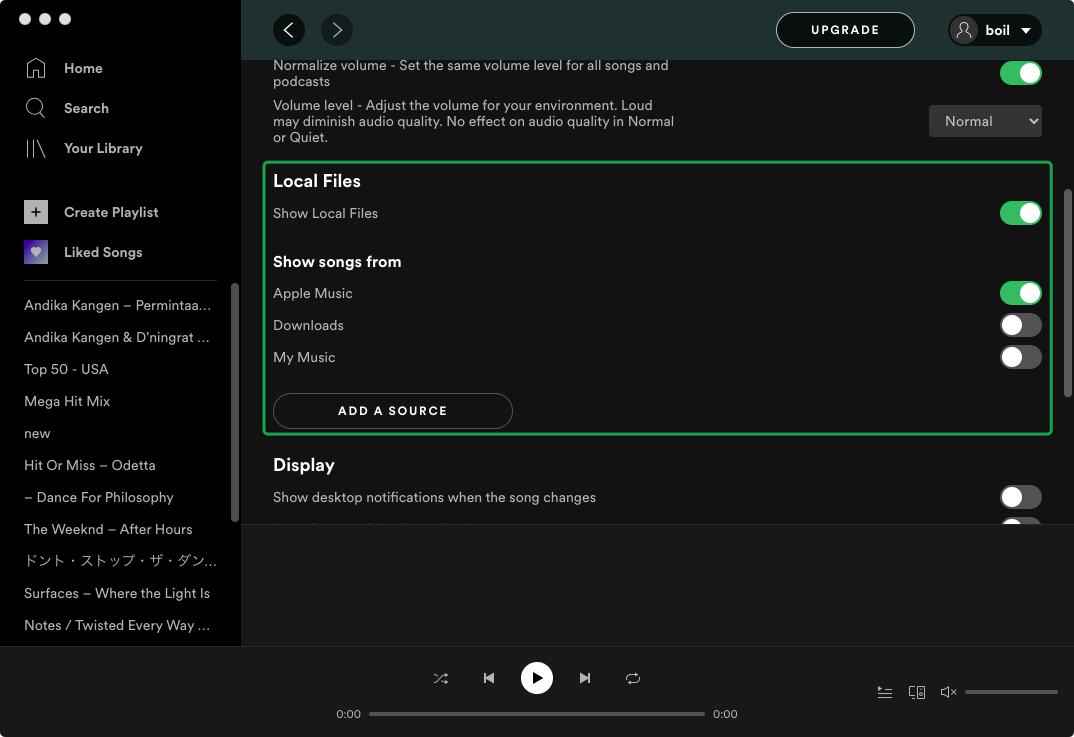The height and width of the screenshot is (737, 1074).
Task: Open Andika Kangen & D'ningrat playlist
Action: (117, 337)
